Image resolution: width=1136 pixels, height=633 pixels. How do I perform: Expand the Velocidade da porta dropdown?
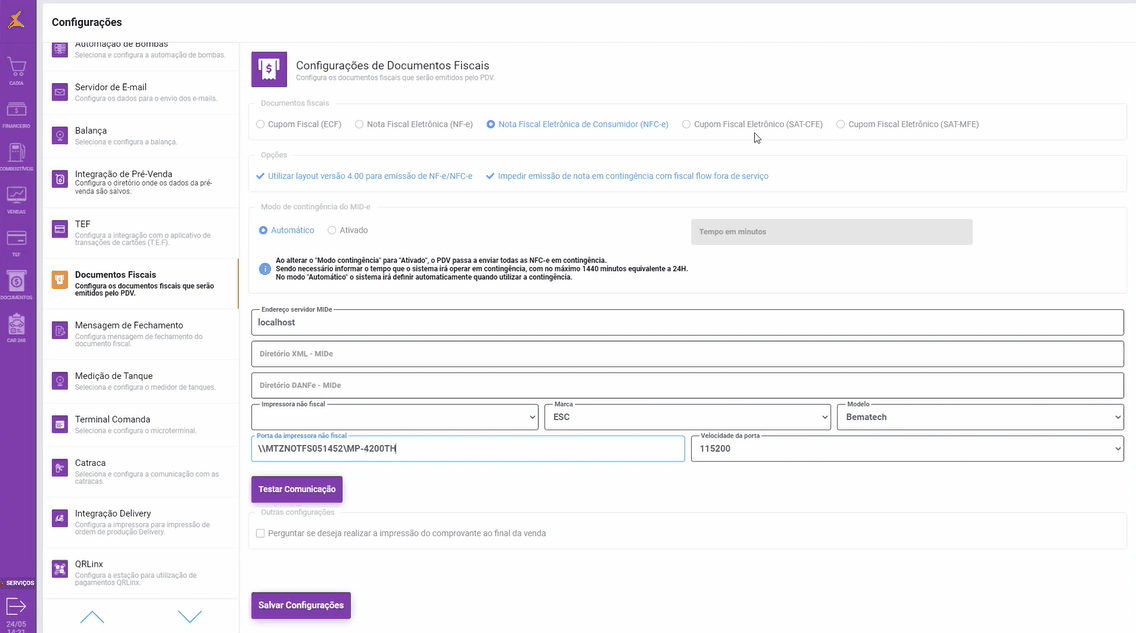coord(906,449)
